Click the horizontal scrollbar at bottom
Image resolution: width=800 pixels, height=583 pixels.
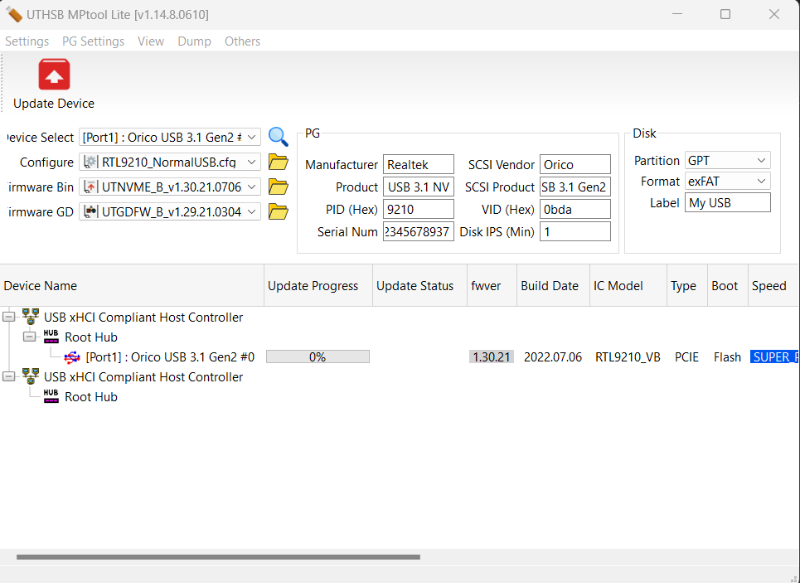click(218, 557)
